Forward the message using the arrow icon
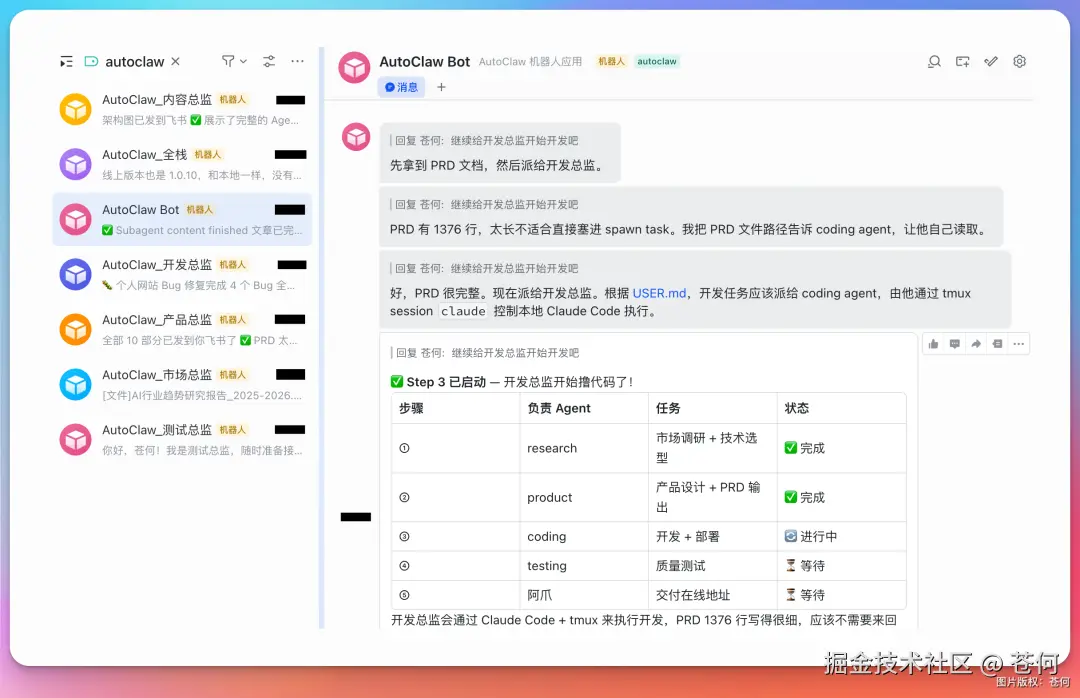This screenshot has height=698, width=1080. tap(977, 343)
